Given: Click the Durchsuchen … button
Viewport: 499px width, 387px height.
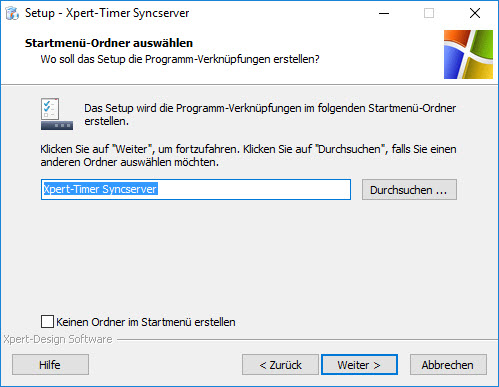Looking at the screenshot, I should pos(409,190).
